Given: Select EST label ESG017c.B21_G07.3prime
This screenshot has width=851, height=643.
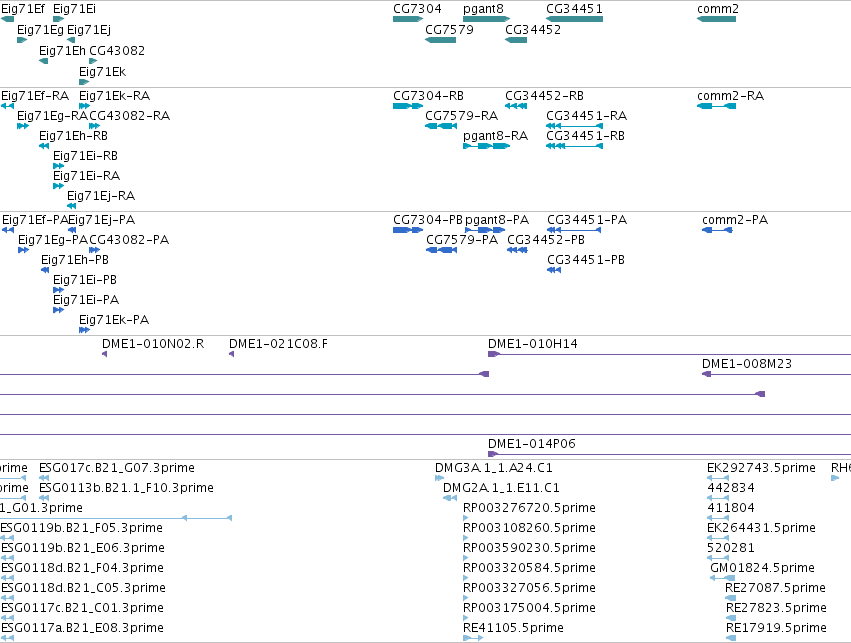Looking at the screenshot, I should (117, 468).
